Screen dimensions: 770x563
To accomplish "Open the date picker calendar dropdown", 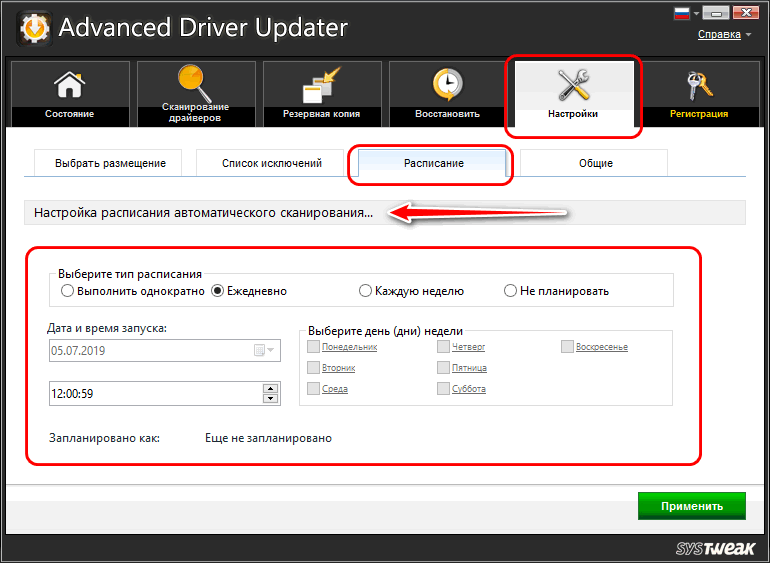I will [x=265, y=350].
